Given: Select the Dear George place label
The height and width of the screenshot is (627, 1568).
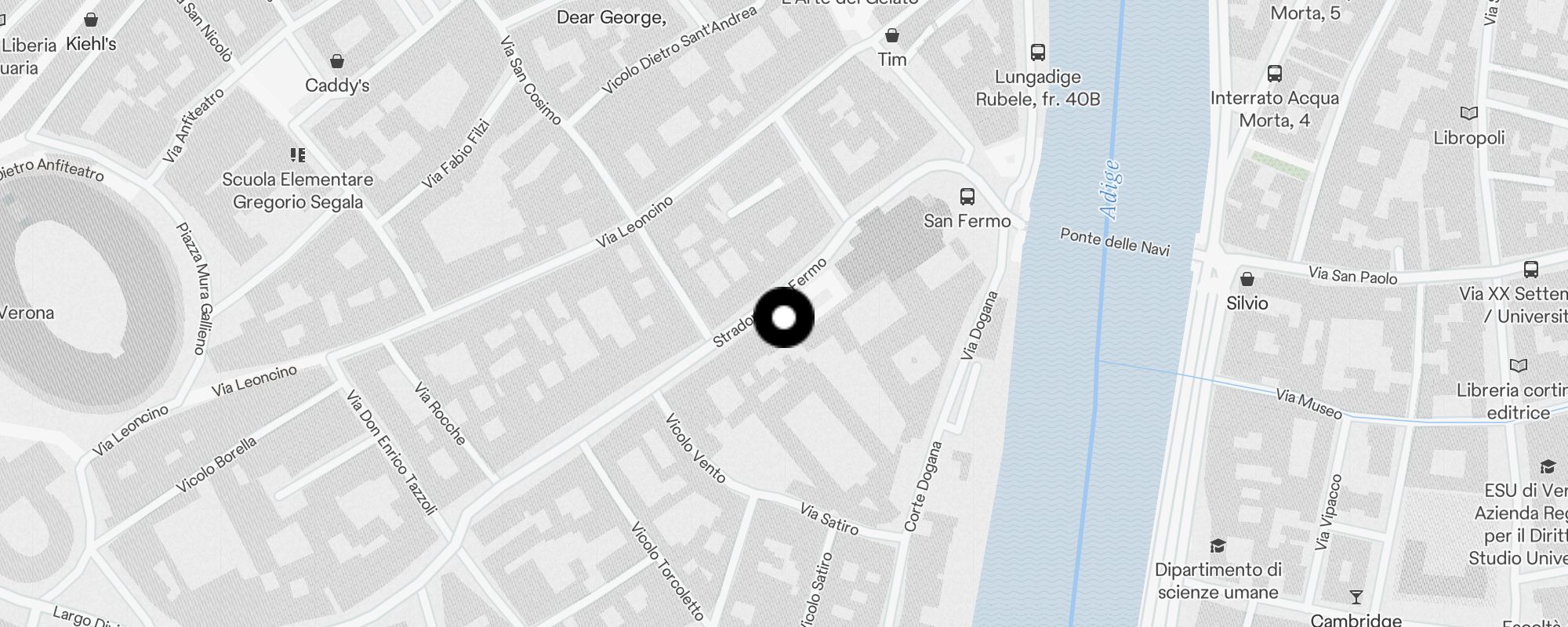Looking at the screenshot, I should click(x=612, y=17).
